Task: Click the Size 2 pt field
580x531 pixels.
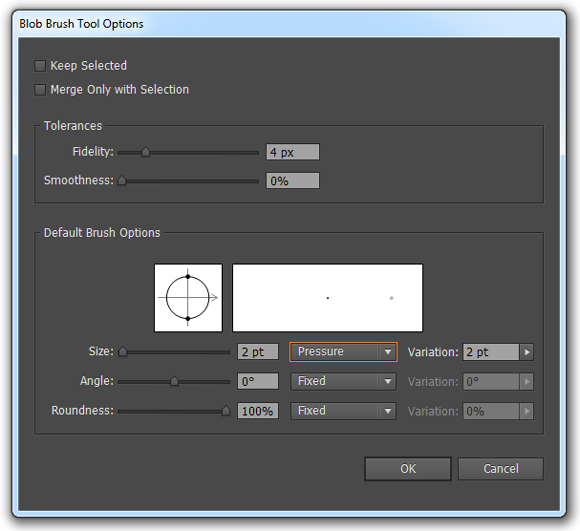Action: click(258, 352)
